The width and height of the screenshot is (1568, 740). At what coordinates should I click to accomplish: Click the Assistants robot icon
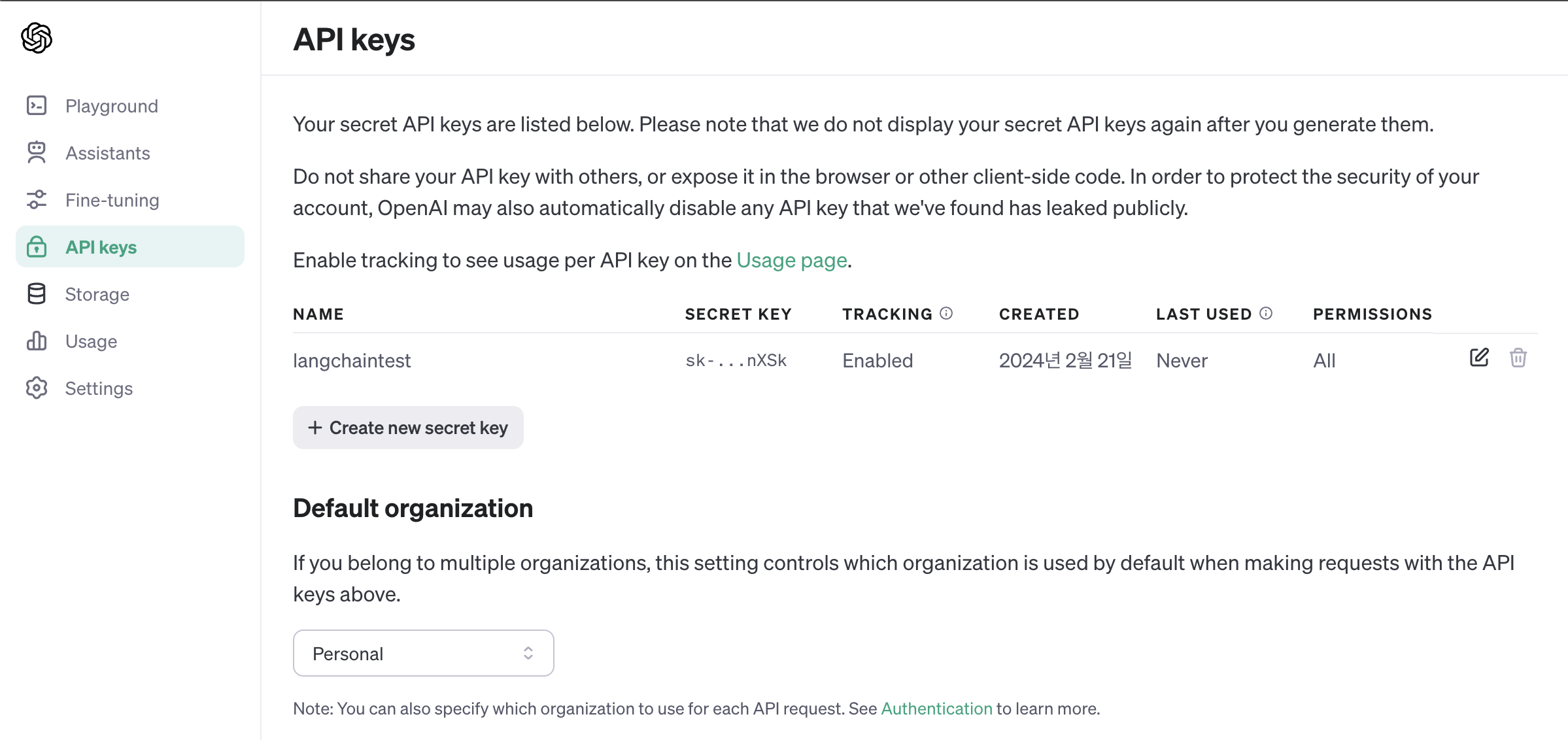pyautogui.click(x=37, y=152)
